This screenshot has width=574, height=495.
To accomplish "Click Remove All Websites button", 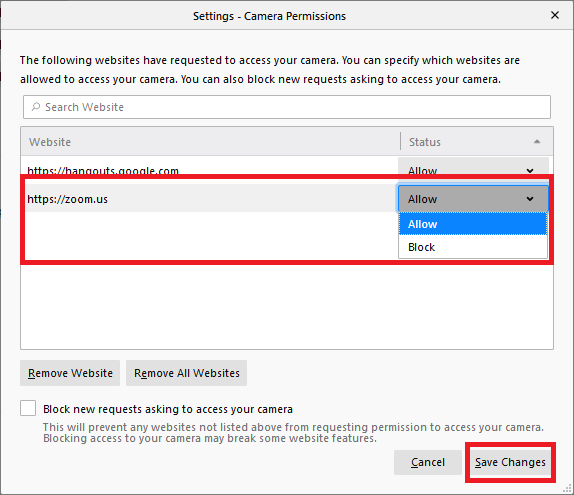I will click(186, 373).
